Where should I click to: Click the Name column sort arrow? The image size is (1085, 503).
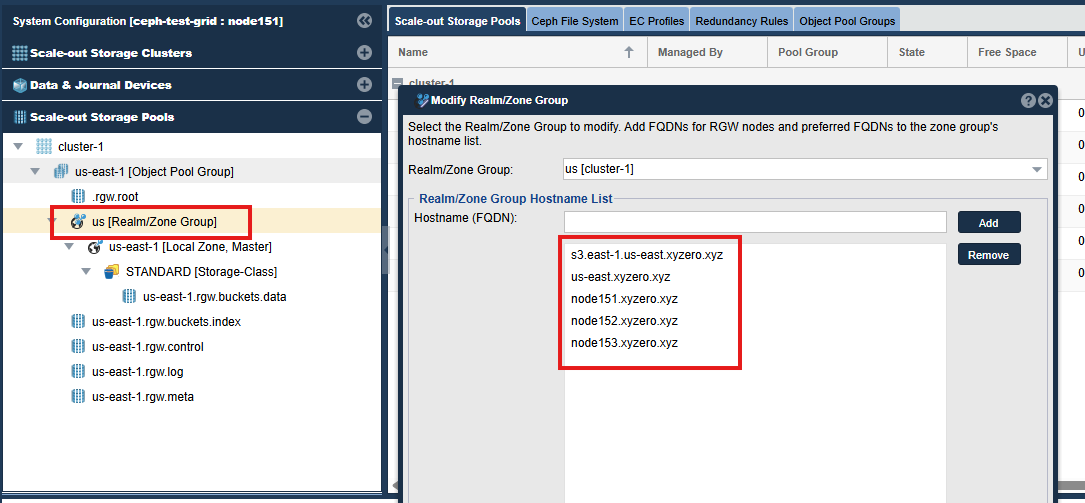[629, 52]
